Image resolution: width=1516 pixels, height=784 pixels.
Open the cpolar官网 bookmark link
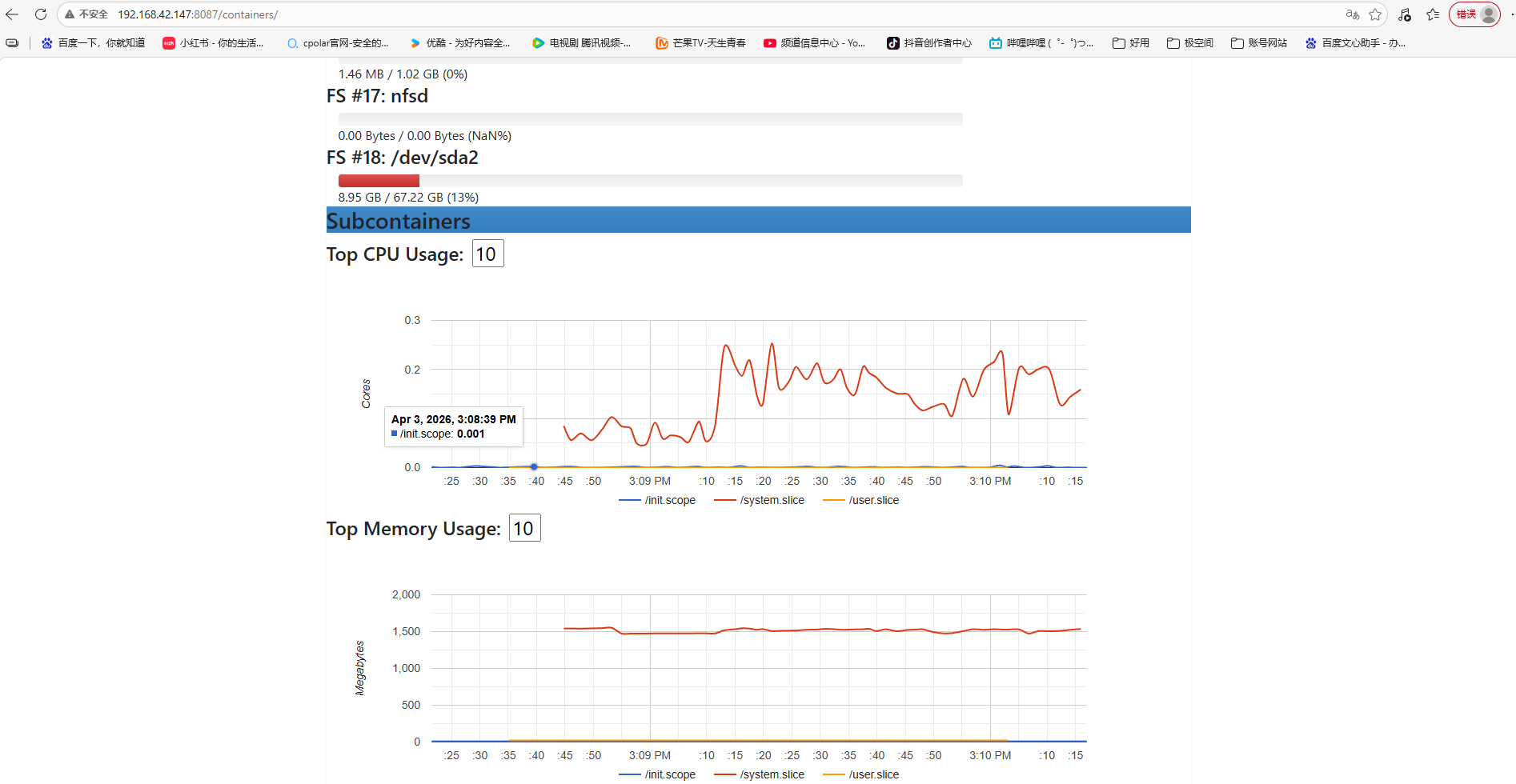point(338,43)
